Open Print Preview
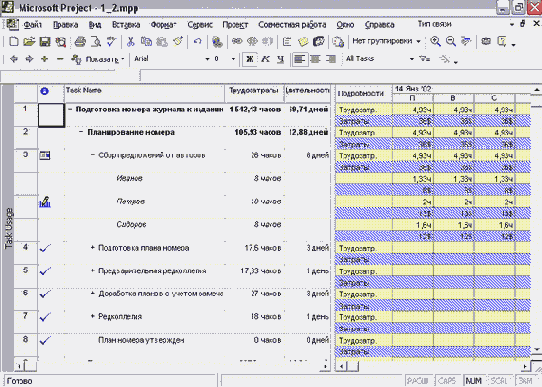 pos(96,42)
